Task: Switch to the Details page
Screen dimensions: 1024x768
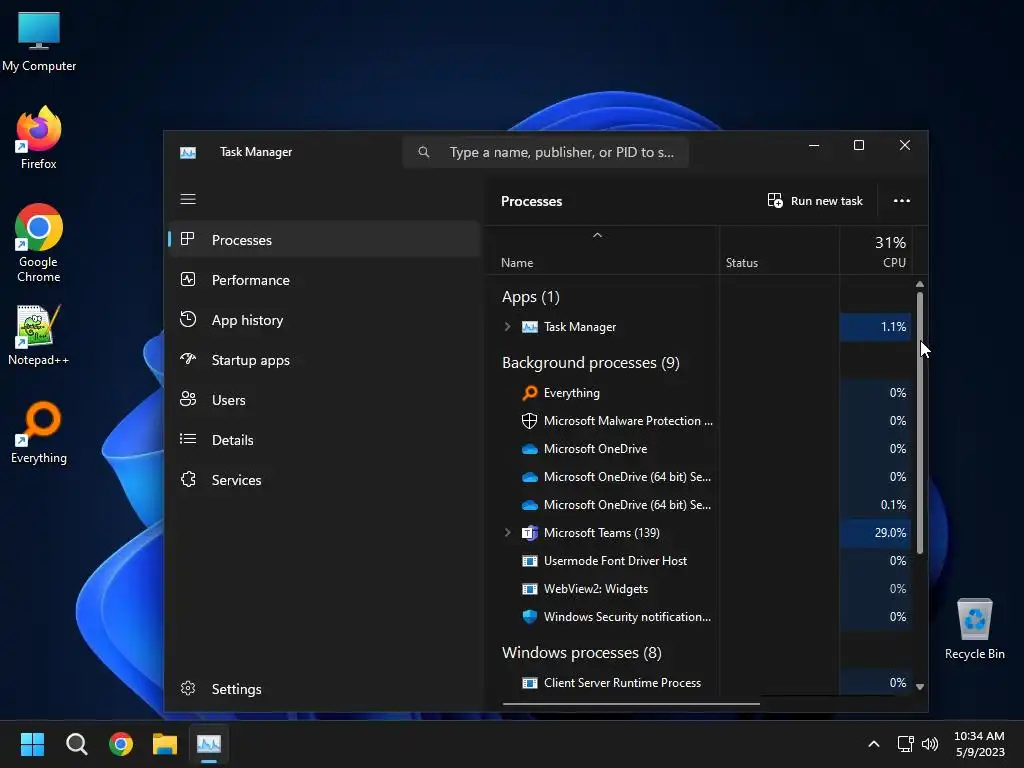Action: pos(325,439)
